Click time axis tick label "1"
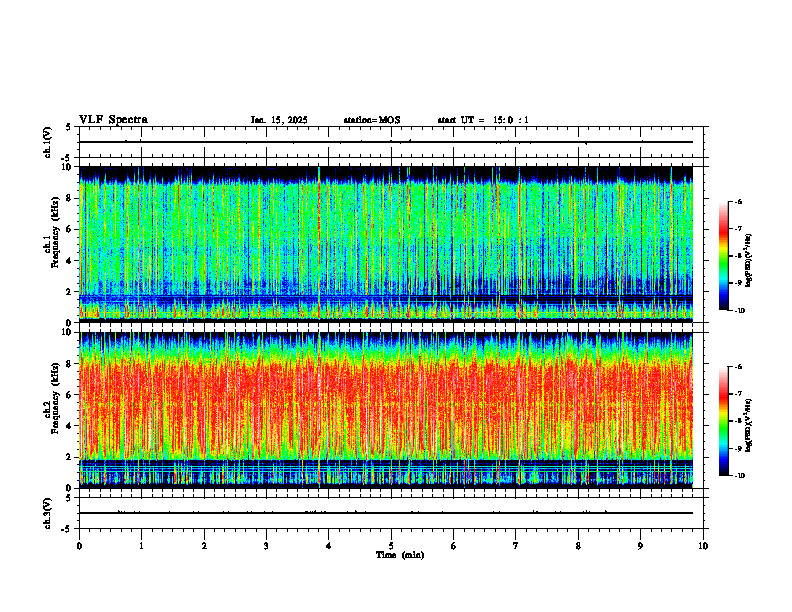This screenshot has width=792, height=612. point(141,545)
